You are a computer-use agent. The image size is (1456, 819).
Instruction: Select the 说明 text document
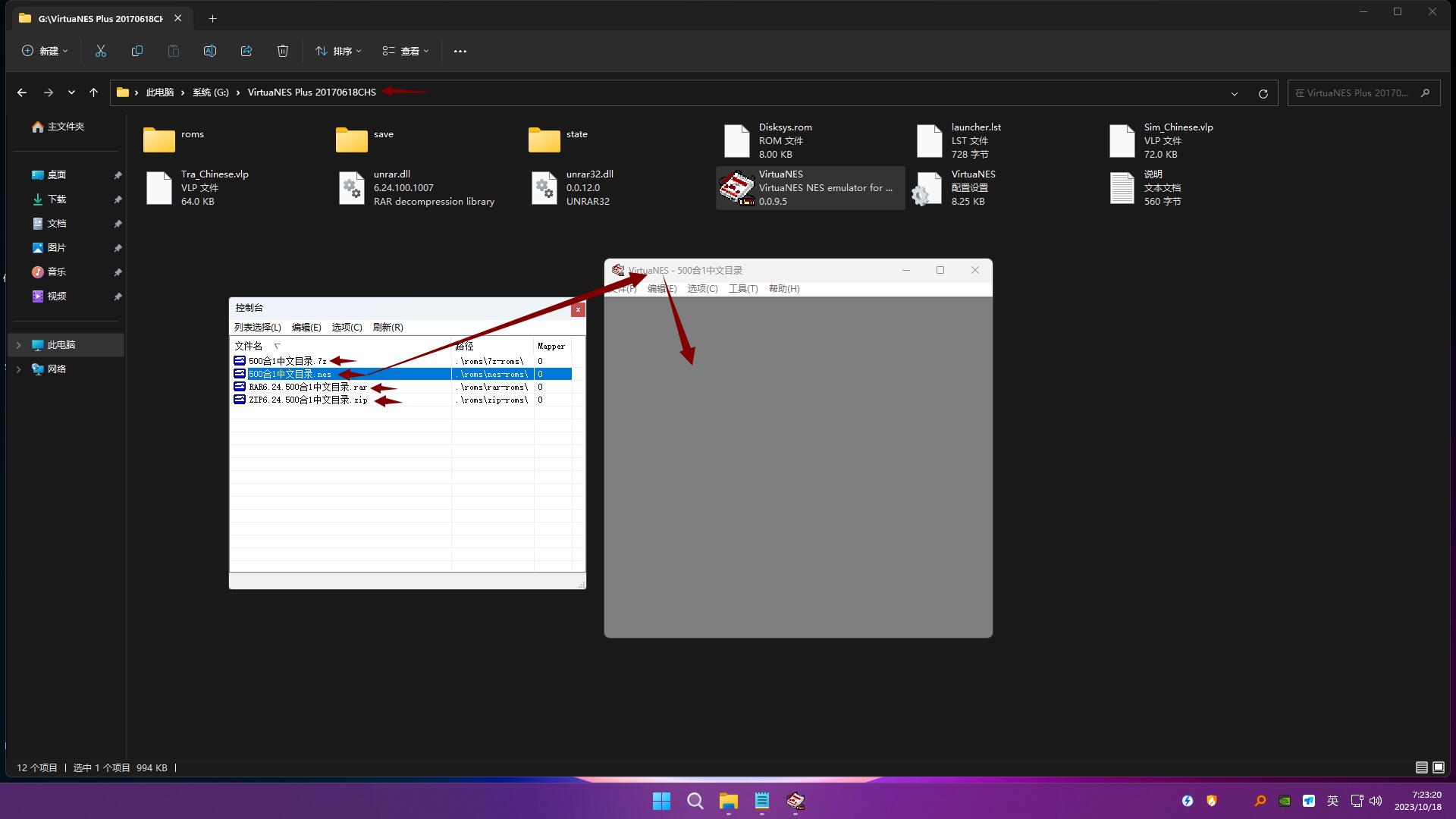click(x=1145, y=187)
